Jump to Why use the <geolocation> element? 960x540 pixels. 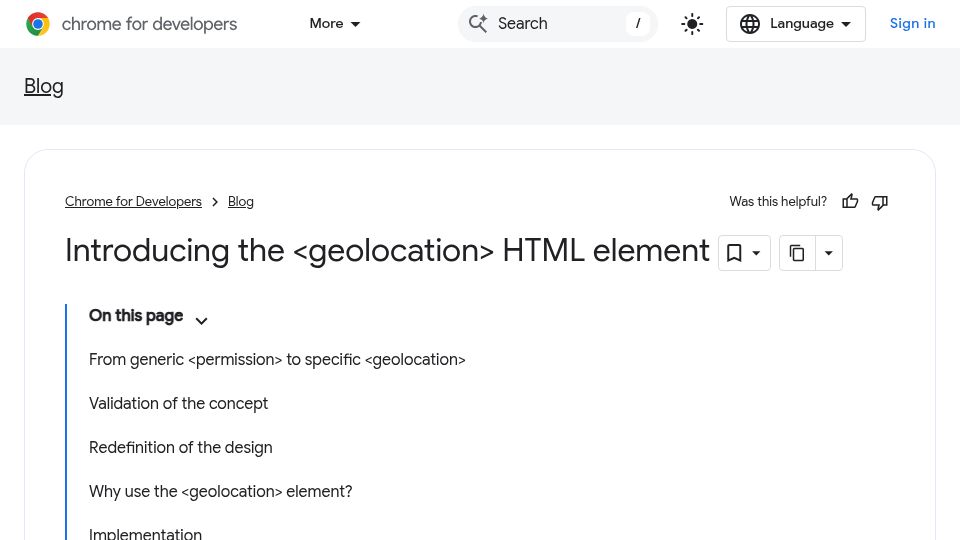pyautogui.click(x=220, y=492)
